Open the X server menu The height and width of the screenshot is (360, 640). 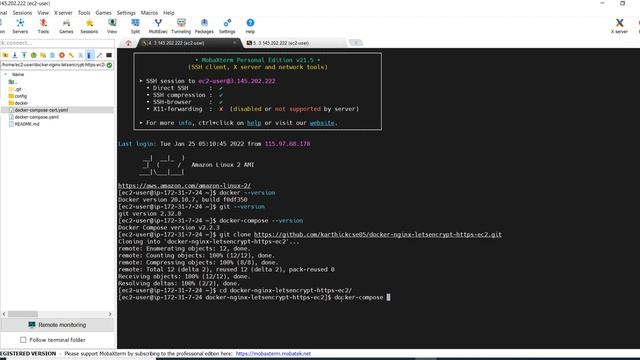tap(63, 13)
